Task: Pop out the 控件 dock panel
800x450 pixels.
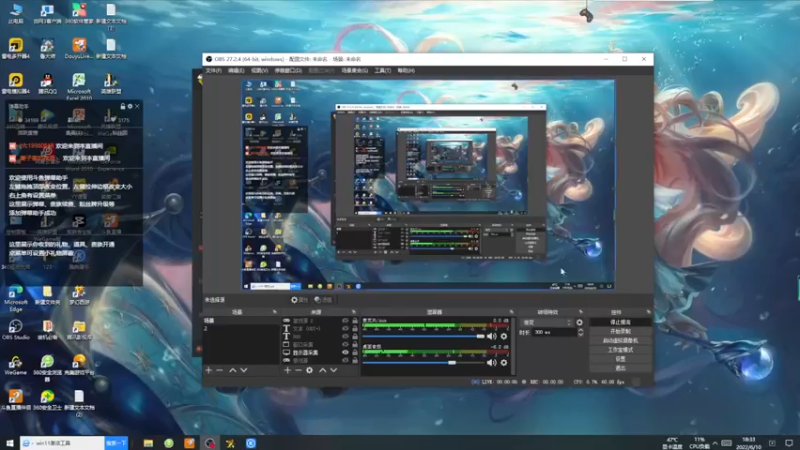Action: [x=648, y=312]
